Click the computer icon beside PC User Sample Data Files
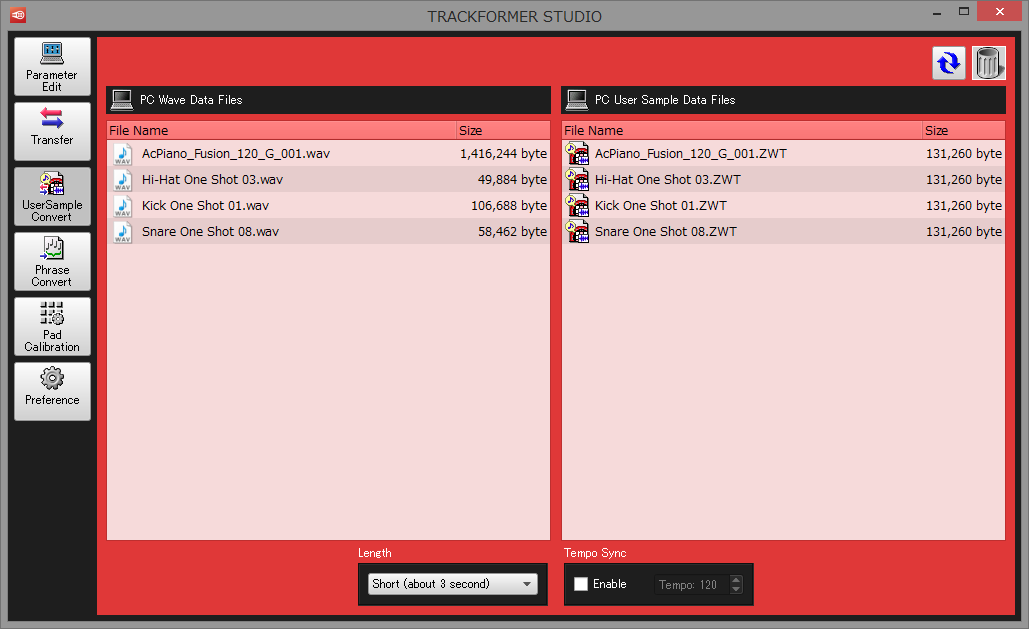 (x=577, y=100)
